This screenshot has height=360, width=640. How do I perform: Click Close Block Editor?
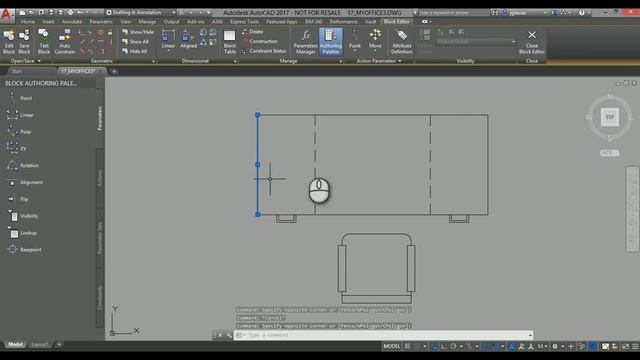coord(532,42)
